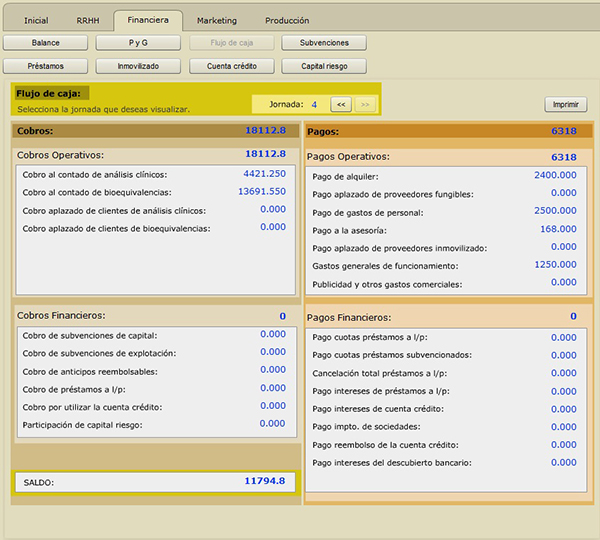
Task: Click 'Pago aplazado de proveedores fungibles' value
Action: pos(564,193)
